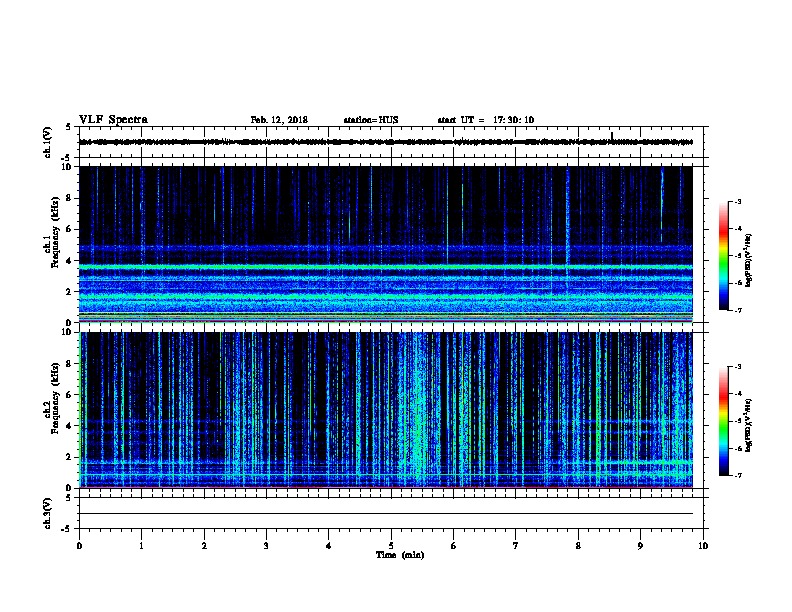The height and width of the screenshot is (612, 792).
Task: Click time-axis tick label "2"
Action: (204, 546)
